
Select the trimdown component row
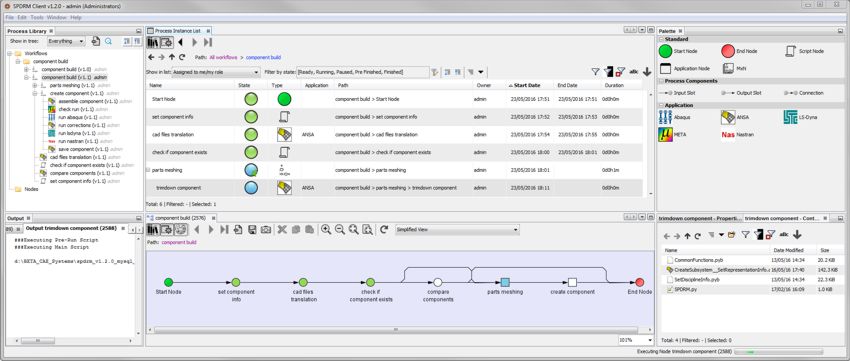pyautogui.click(x=394, y=188)
